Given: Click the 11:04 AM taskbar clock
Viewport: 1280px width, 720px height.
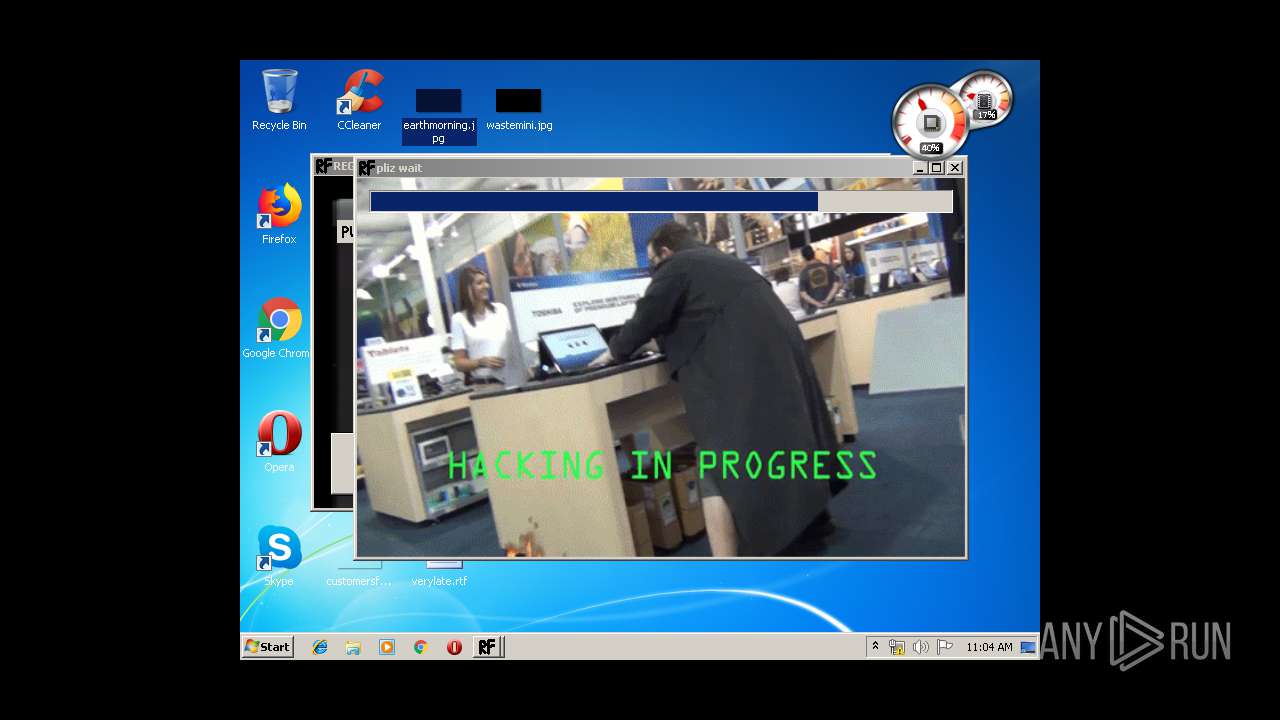Looking at the screenshot, I should 989,647.
